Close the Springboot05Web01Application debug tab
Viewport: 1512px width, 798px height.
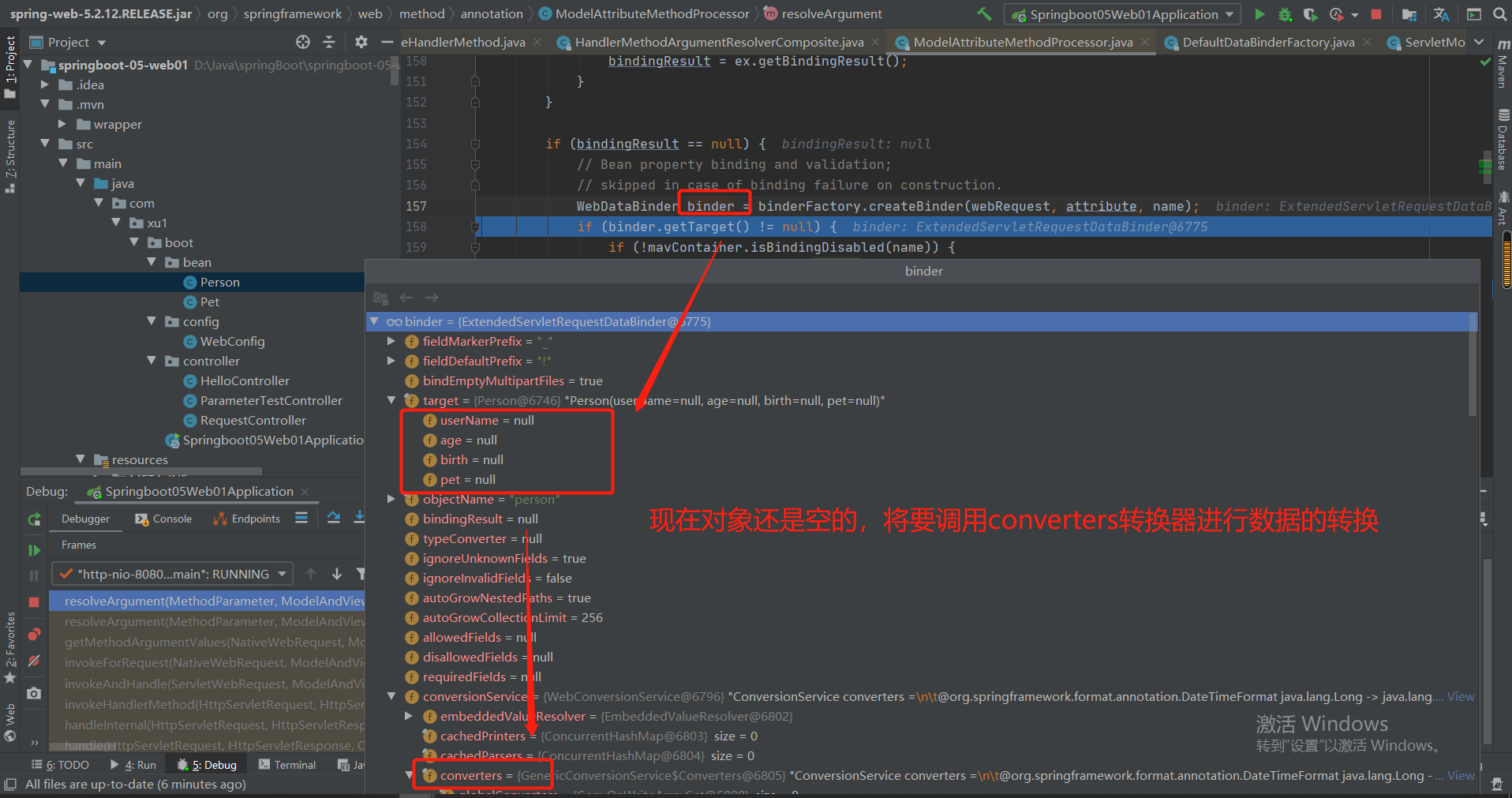coord(305,491)
